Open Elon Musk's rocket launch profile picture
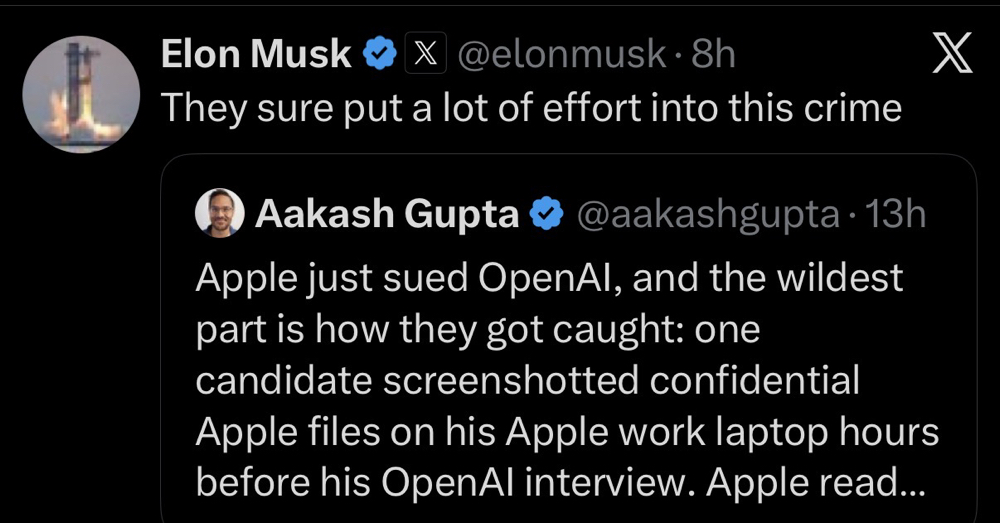1000x523 pixels. 81,94
